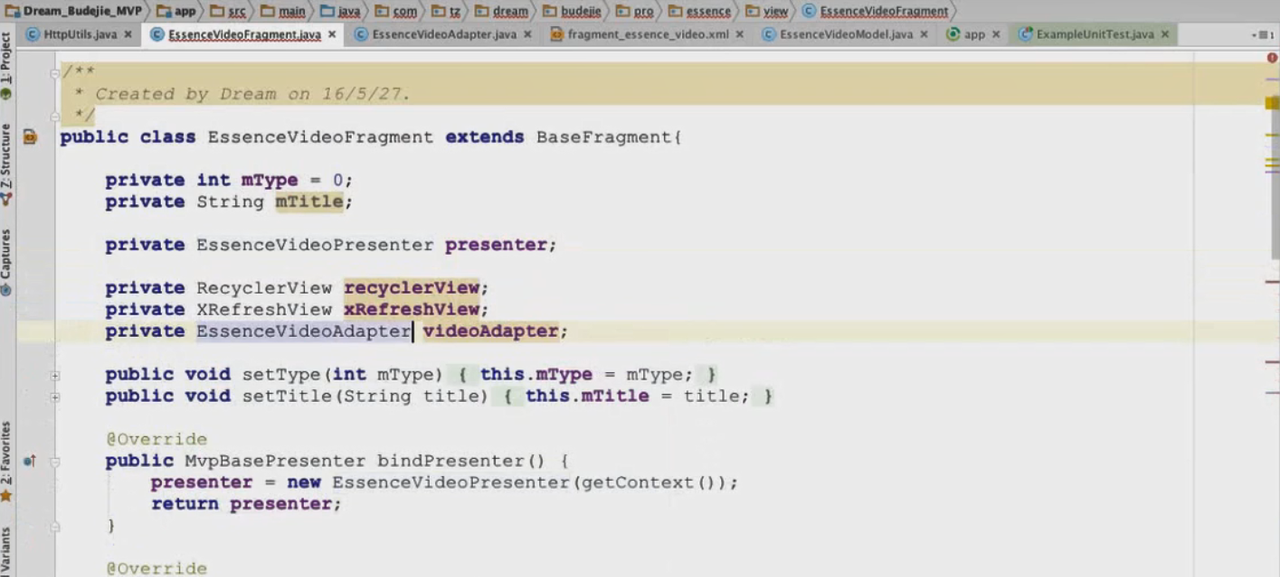Open the Structure tool window
Viewport: 1280px width, 577px height.
click(7, 165)
